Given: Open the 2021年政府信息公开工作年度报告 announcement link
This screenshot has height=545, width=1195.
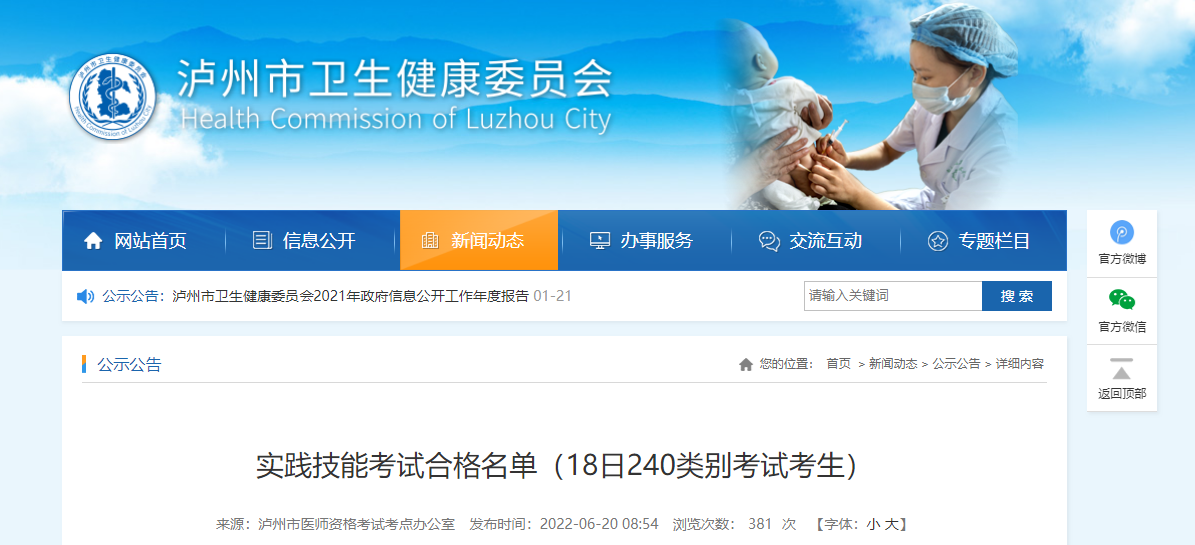Looking at the screenshot, I should (x=351, y=297).
